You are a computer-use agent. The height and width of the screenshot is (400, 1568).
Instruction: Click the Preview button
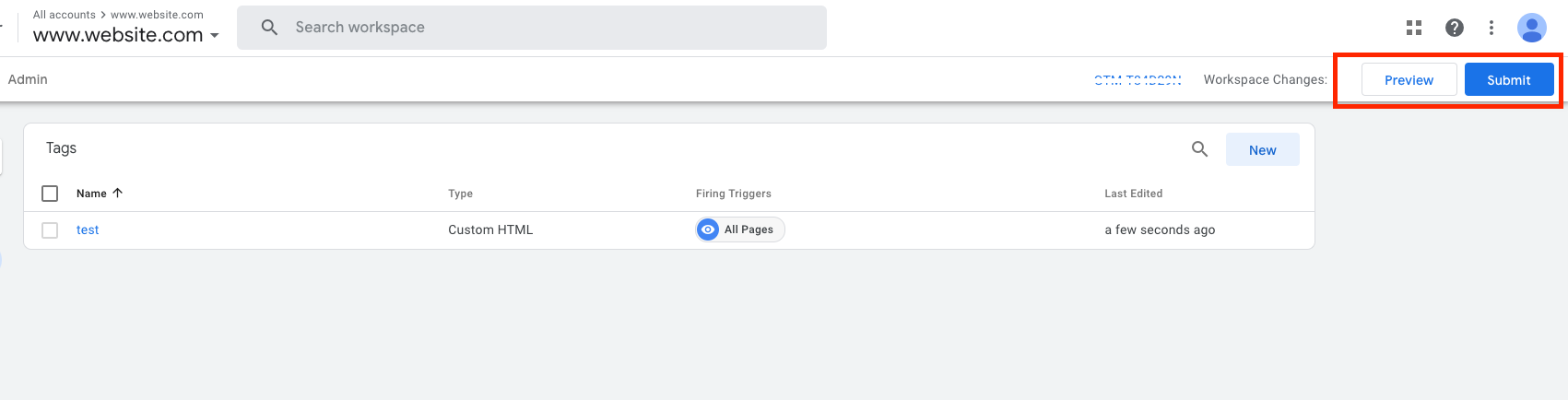point(1409,80)
